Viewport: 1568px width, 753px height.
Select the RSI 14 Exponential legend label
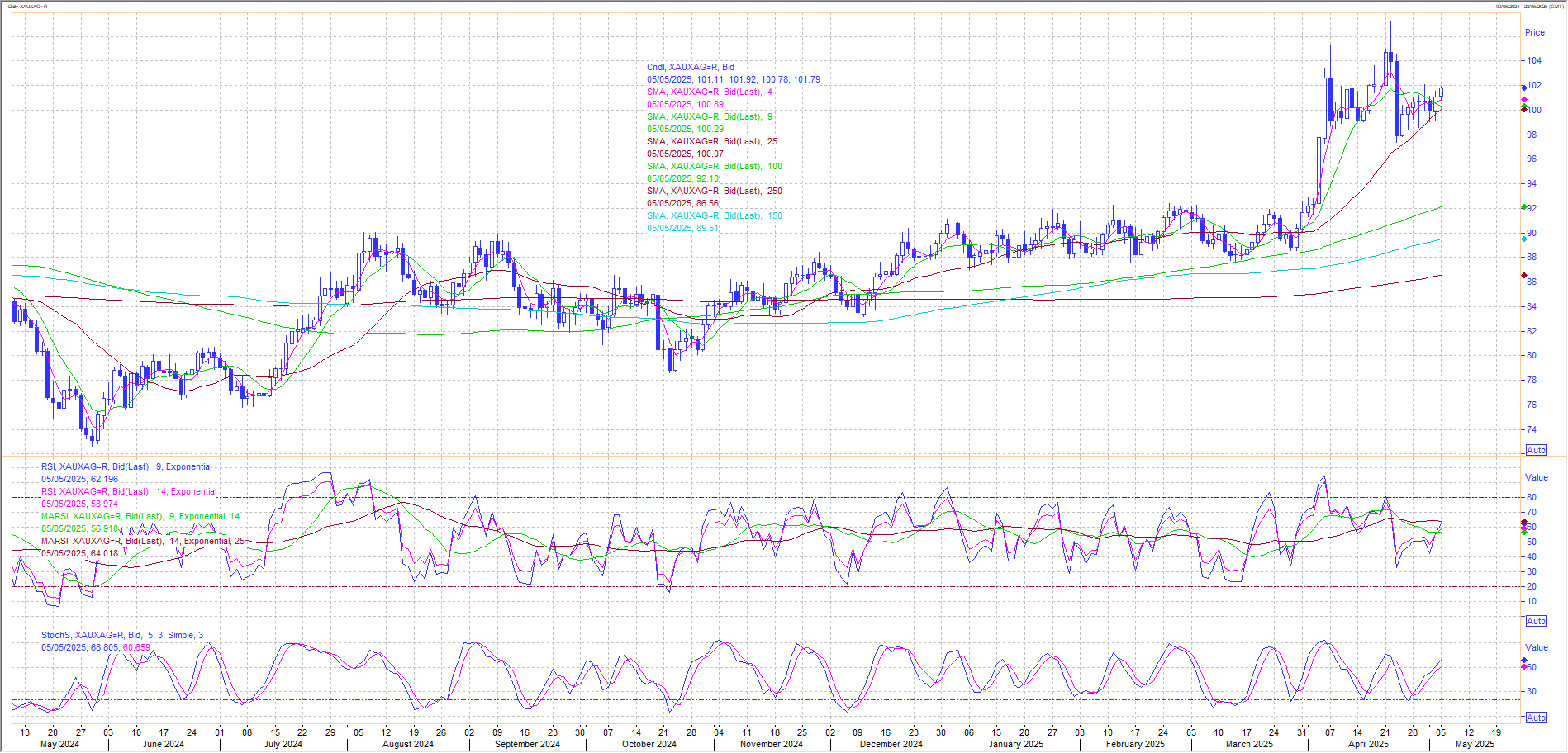click(129, 491)
